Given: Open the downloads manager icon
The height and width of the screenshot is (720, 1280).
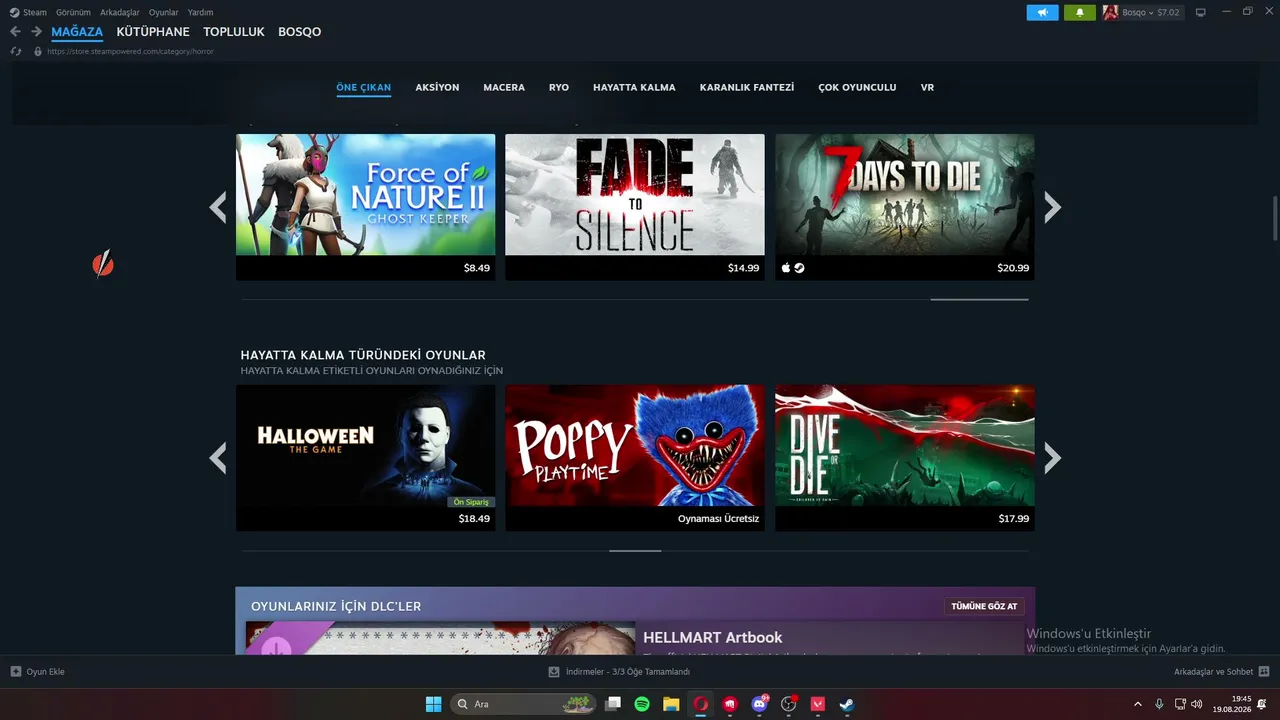Looking at the screenshot, I should (x=554, y=672).
